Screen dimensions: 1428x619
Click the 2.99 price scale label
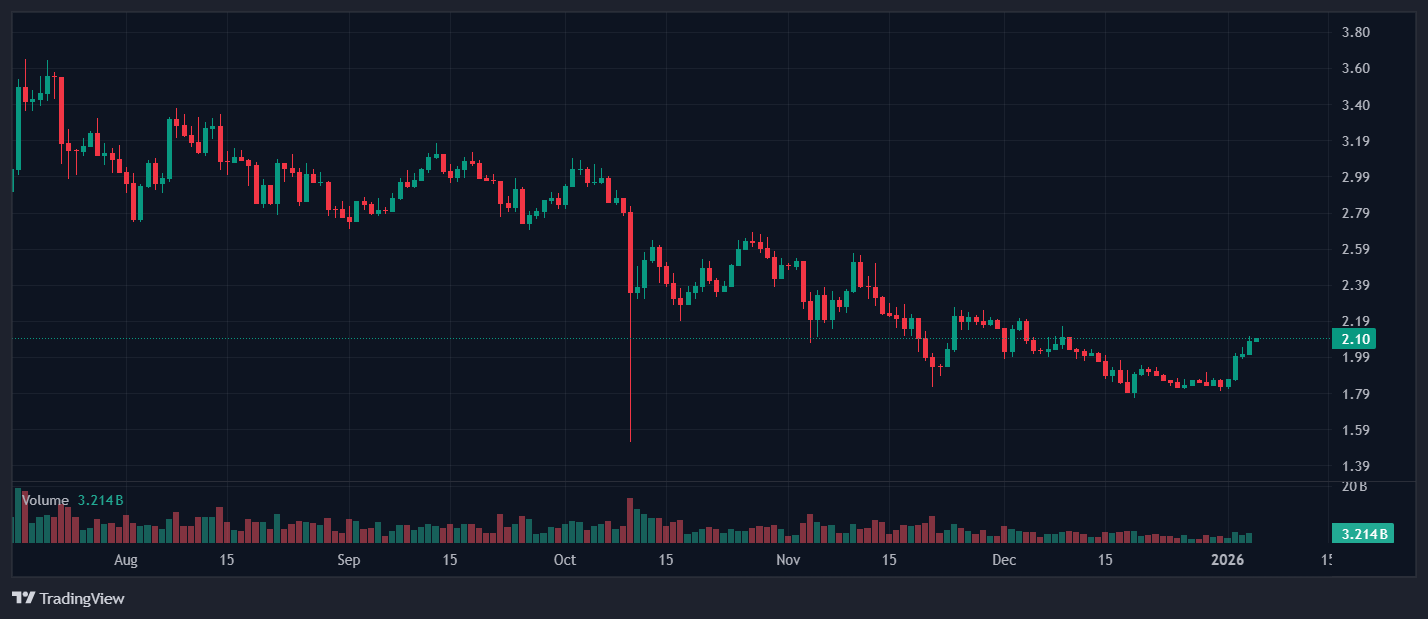1355,177
